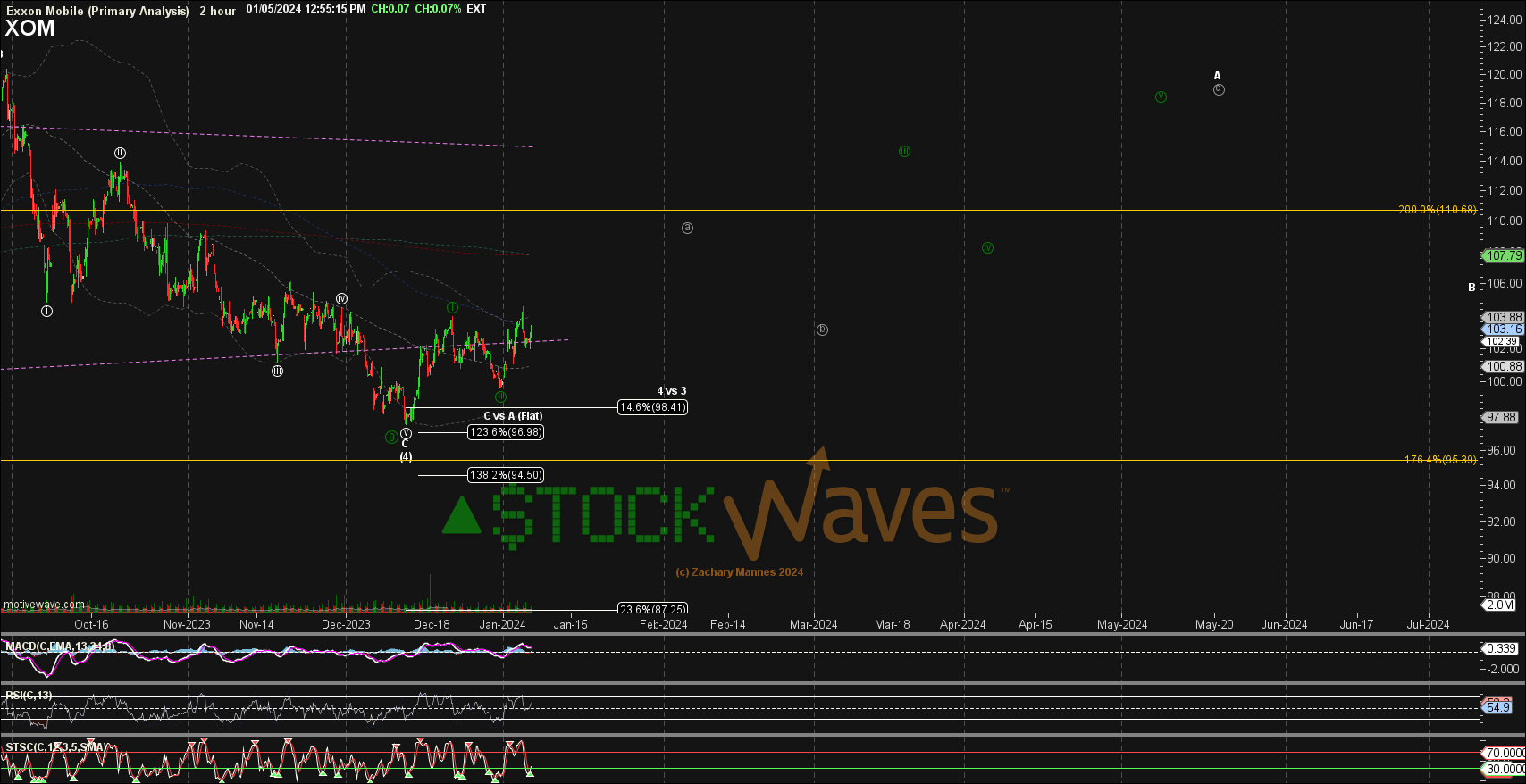Image resolution: width=1526 pixels, height=784 pixels.
Task: Click the green circled i label near Dec-18
Action: [453, 308]
